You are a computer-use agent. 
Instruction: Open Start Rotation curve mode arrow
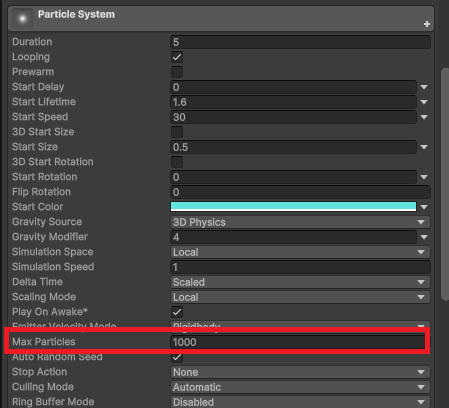(x=424, y=177)
